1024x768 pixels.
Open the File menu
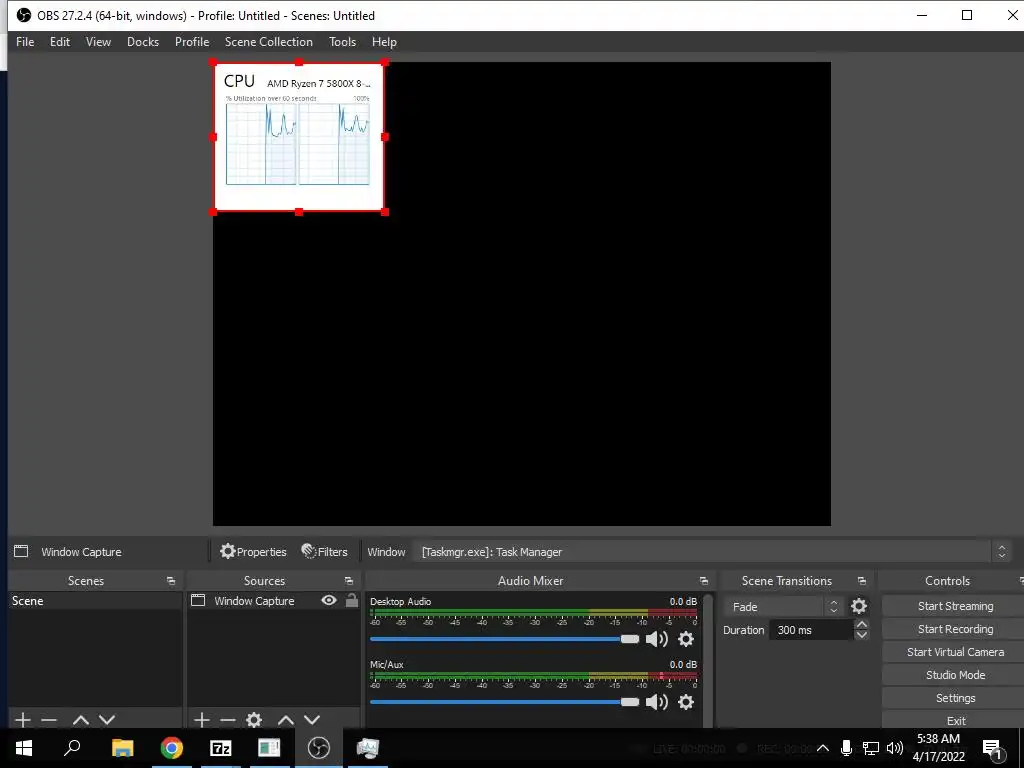point(25,42)
